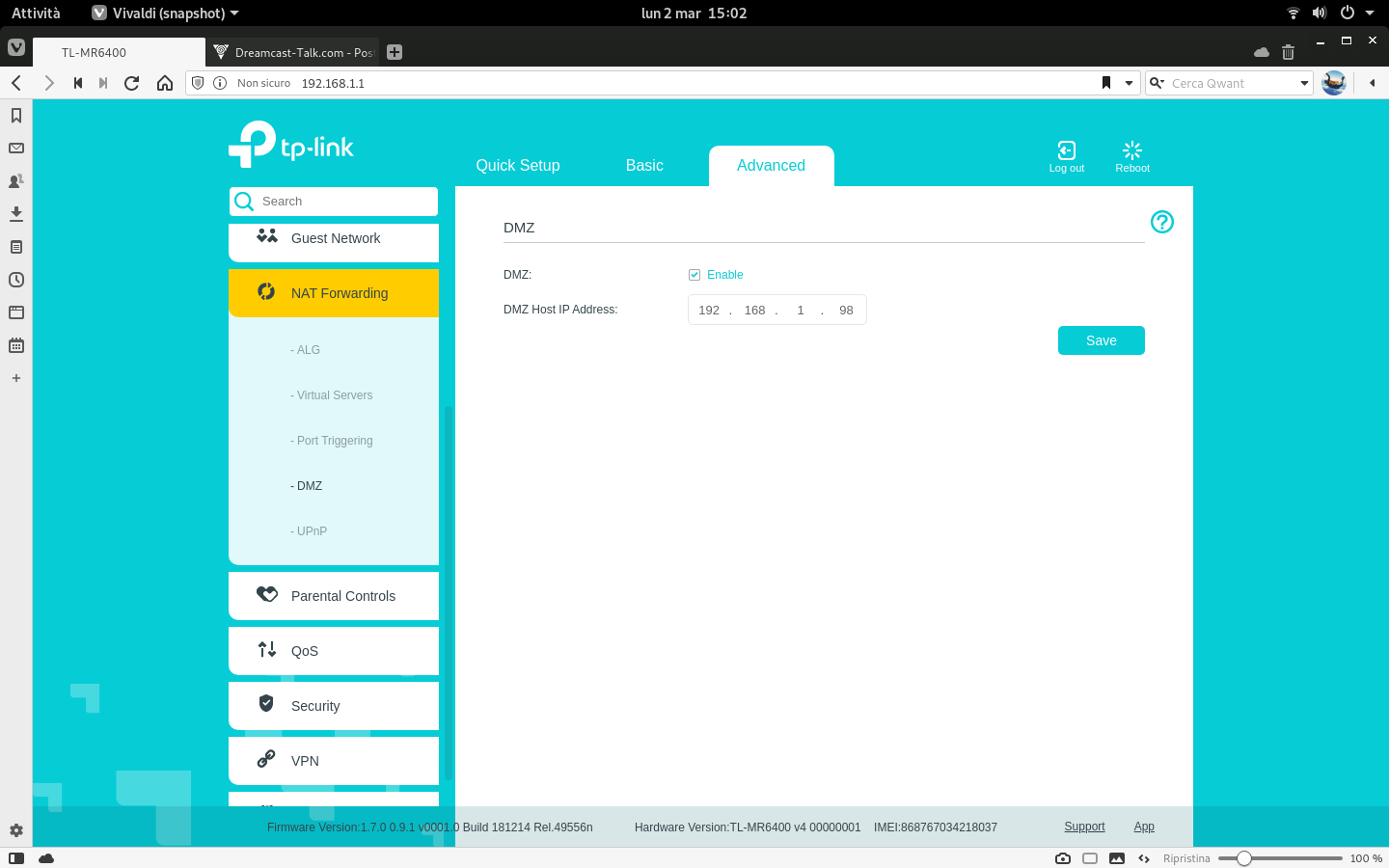Open the Contacts side panel
Screen dimensions: 1389x868
[16, 181]
